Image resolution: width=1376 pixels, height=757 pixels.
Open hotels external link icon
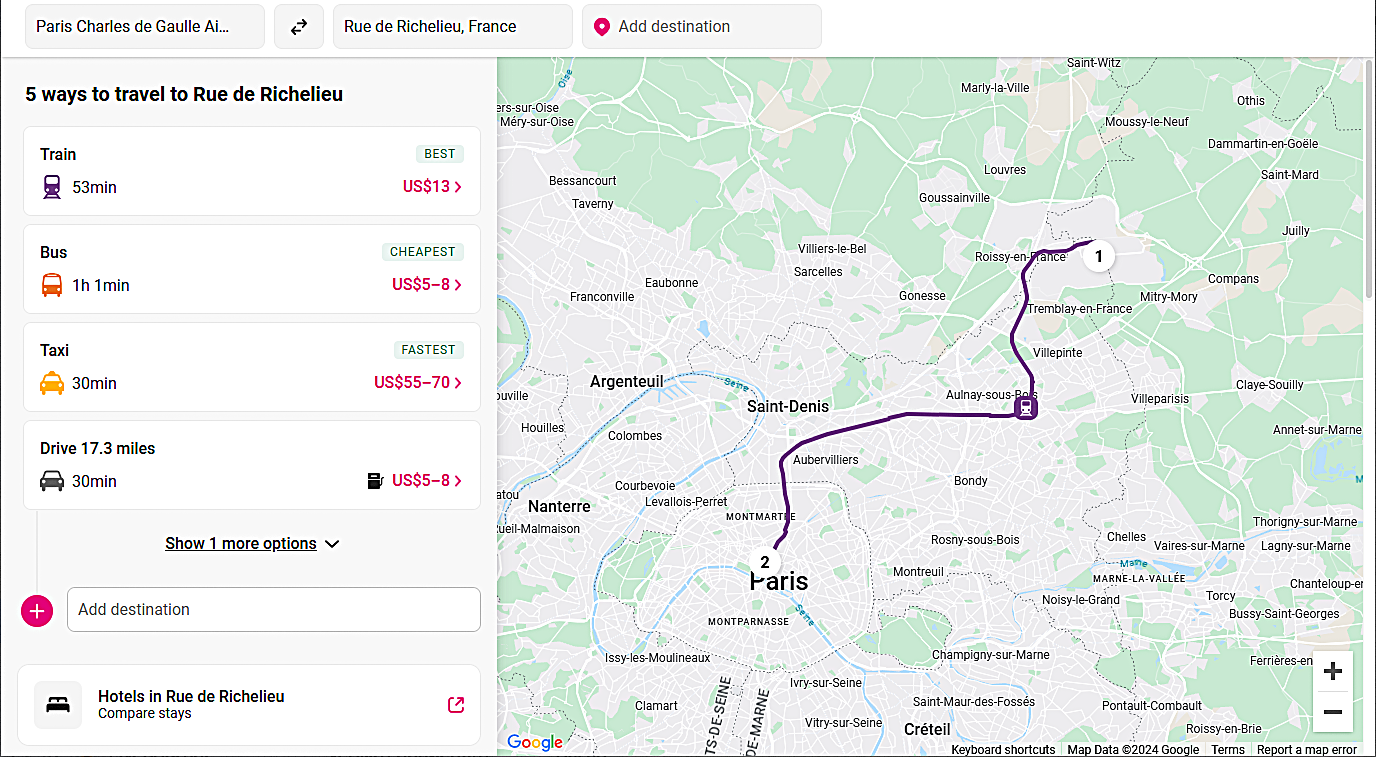[456, 705]
